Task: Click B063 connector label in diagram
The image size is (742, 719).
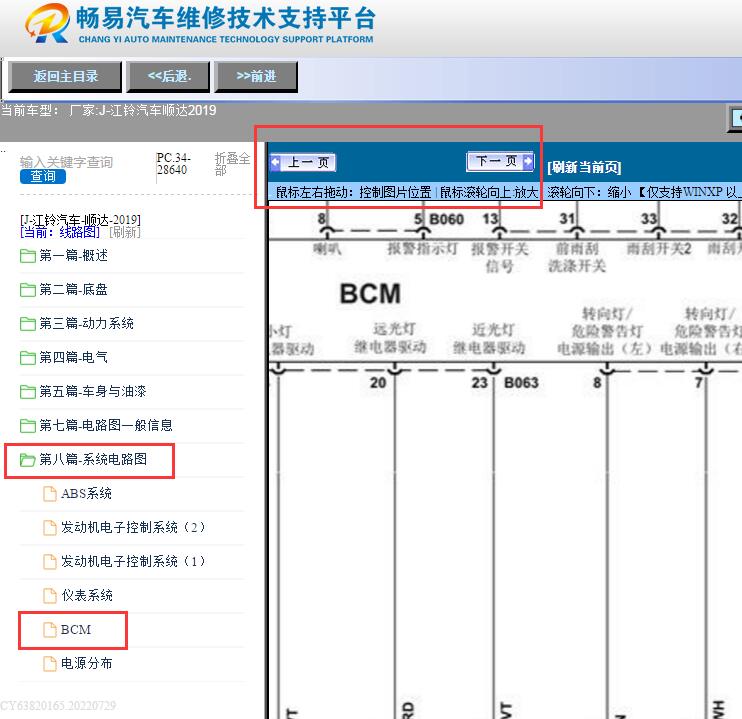Action: click(521, 382)
